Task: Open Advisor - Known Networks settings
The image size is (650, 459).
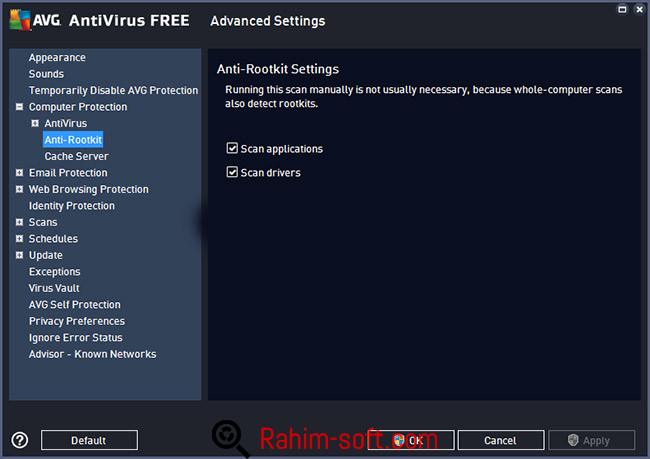Action: [x=92, y=354]
